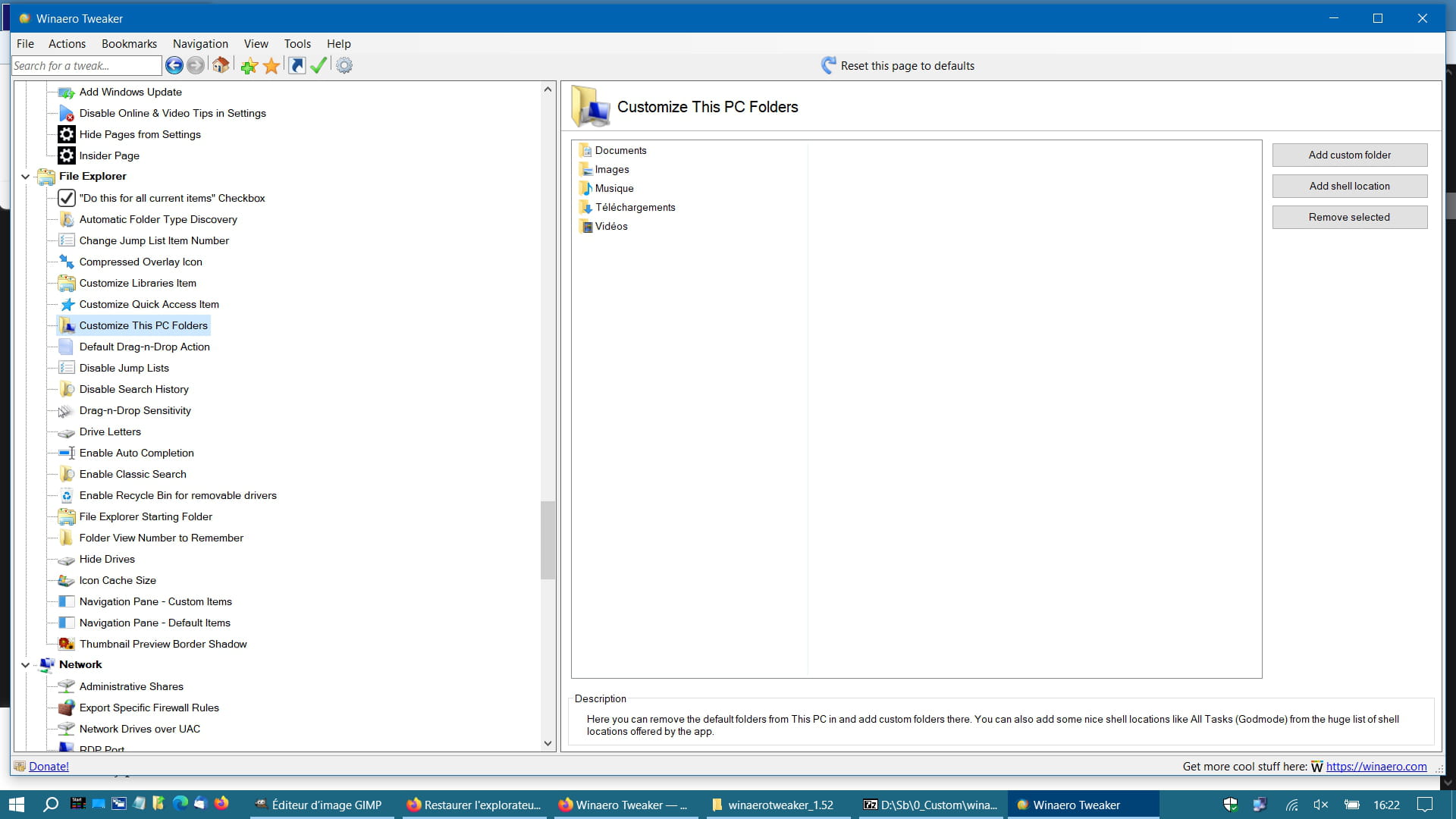
Task: Select the Musique folder icon
Action: (x=585, y=188)
